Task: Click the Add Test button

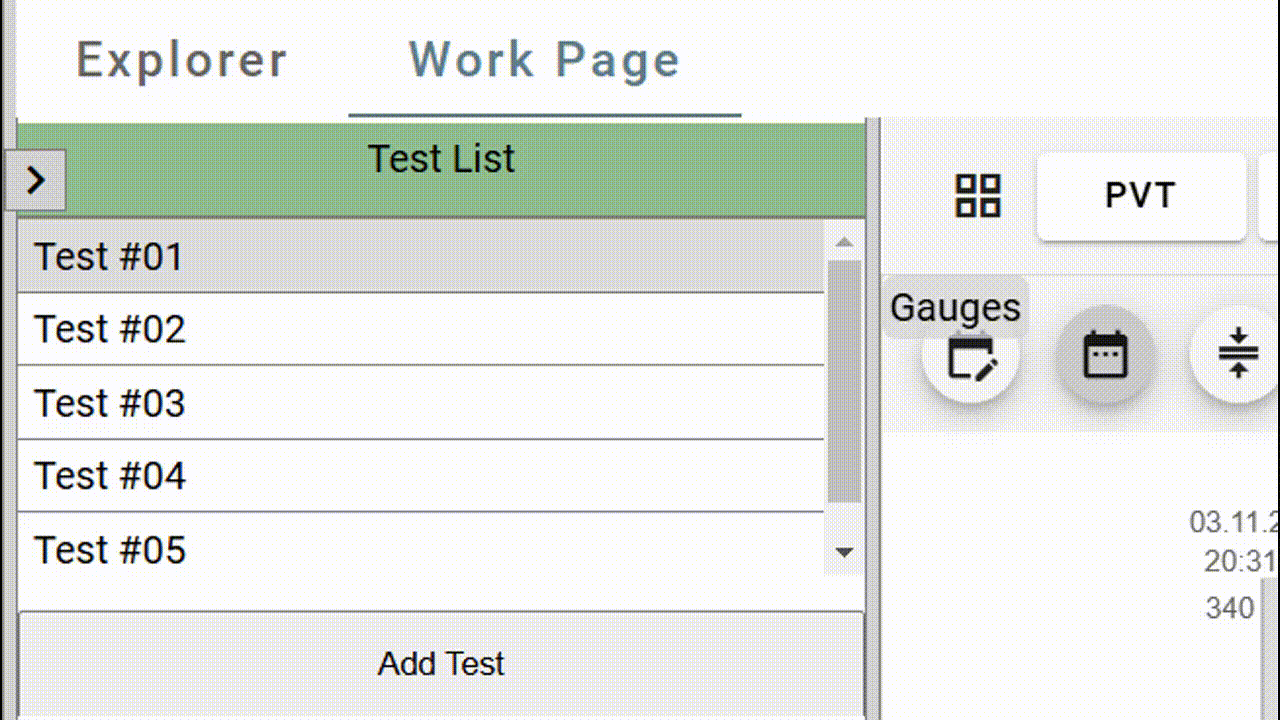Action: coord(441,664)
